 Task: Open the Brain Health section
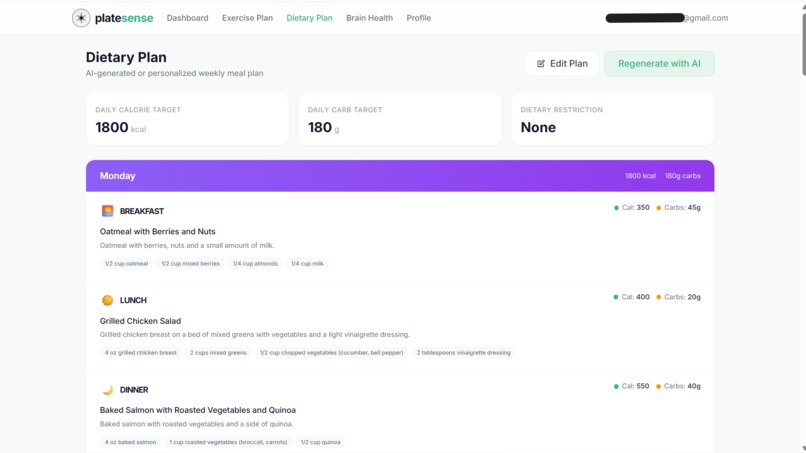click(370, 18)
